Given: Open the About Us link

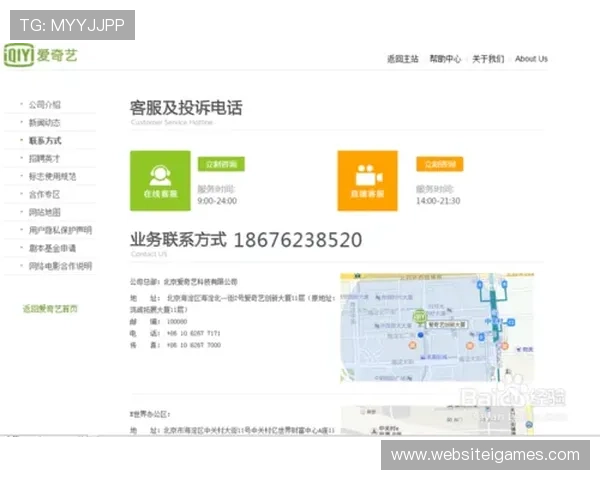Looking at the screenshot, I should click(x=531, y=59).
